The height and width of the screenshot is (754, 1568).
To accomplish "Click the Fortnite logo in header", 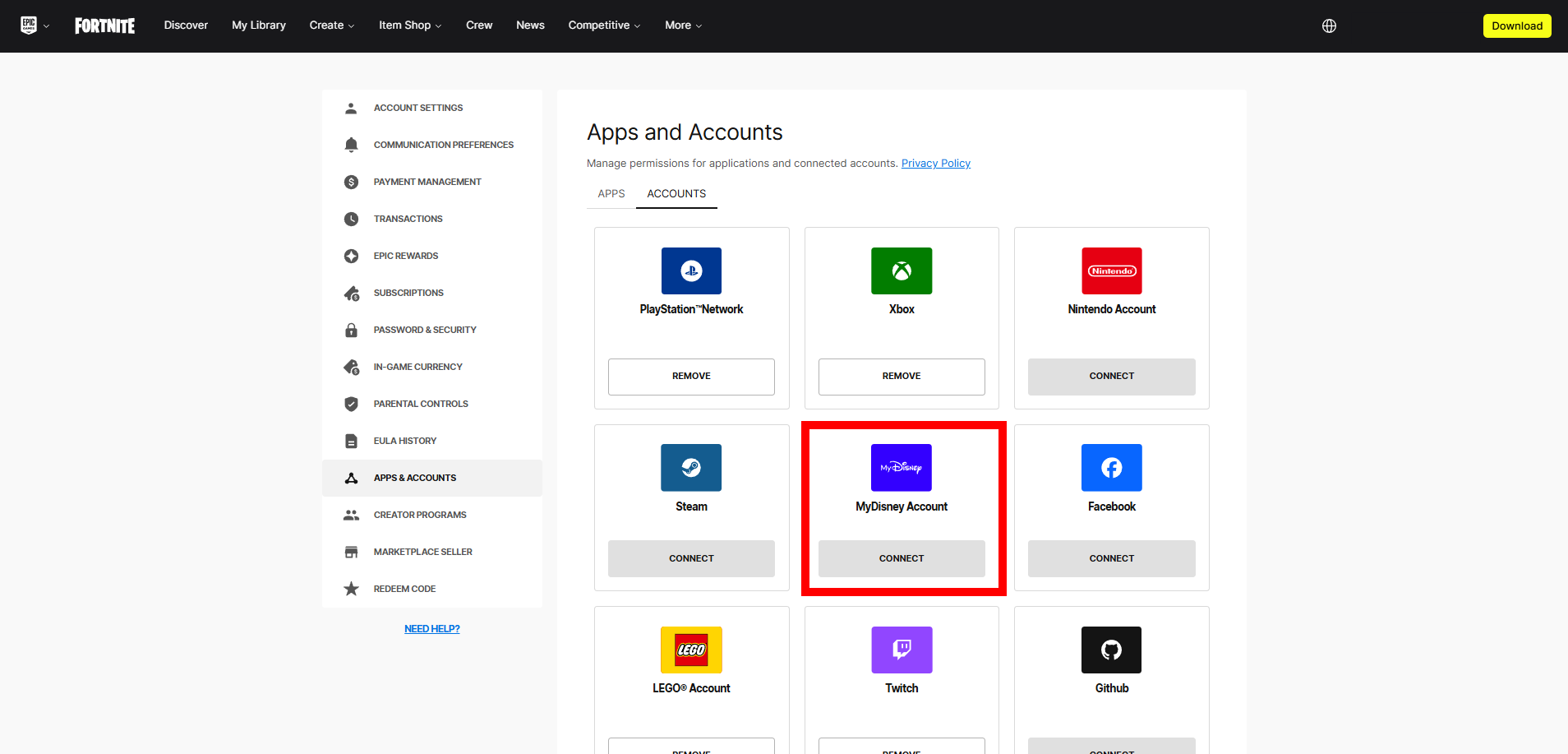I will 104,25.
